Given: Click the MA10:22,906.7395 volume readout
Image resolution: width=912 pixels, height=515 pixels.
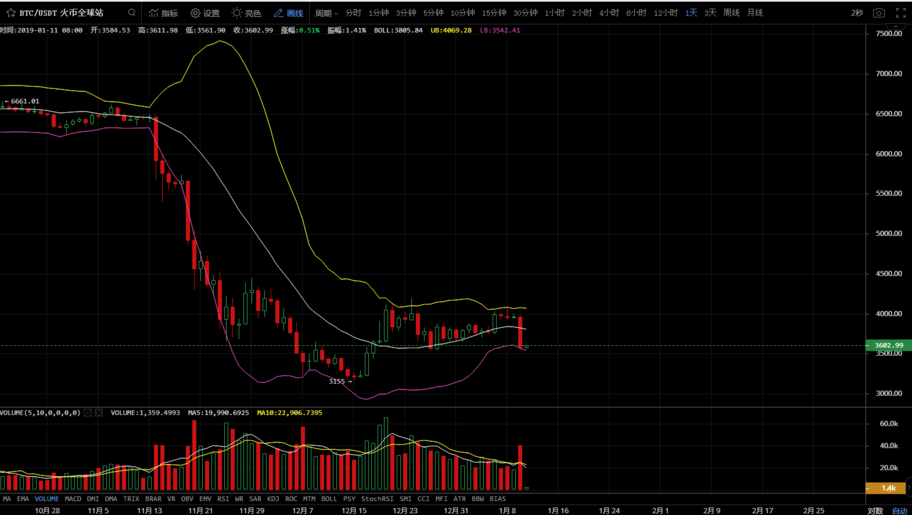Looking at the screenshot, I should (x=288, y=413).
